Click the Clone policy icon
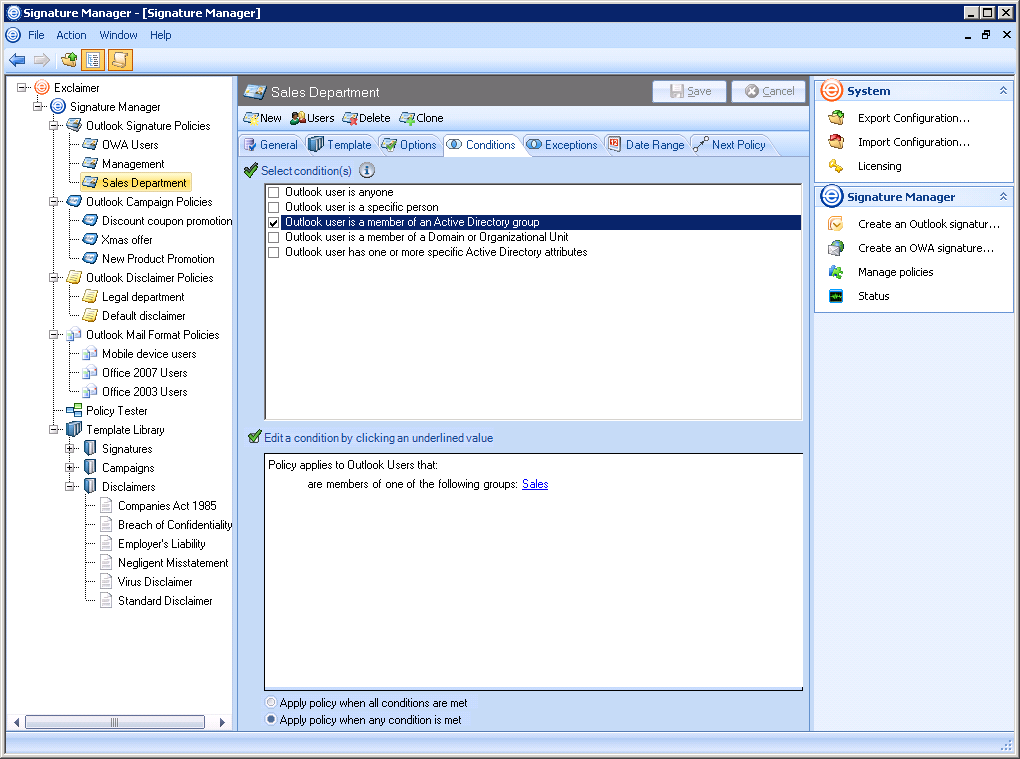The image size is (1020, 759). point(407,118)
